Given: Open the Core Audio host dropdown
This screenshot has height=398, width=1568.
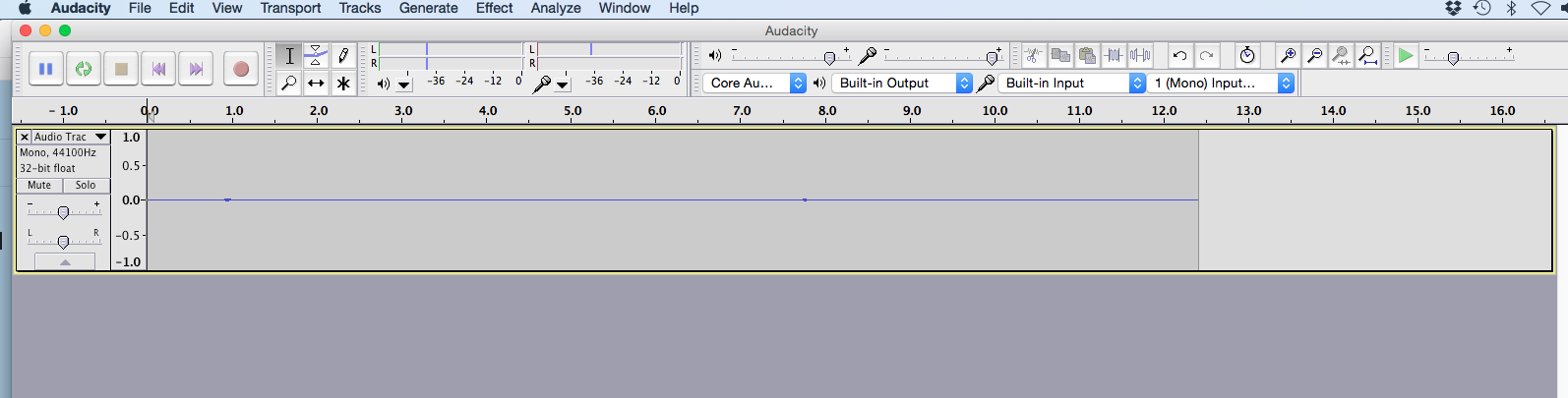Looking at the screenshot, I should (x=754, y=84).
